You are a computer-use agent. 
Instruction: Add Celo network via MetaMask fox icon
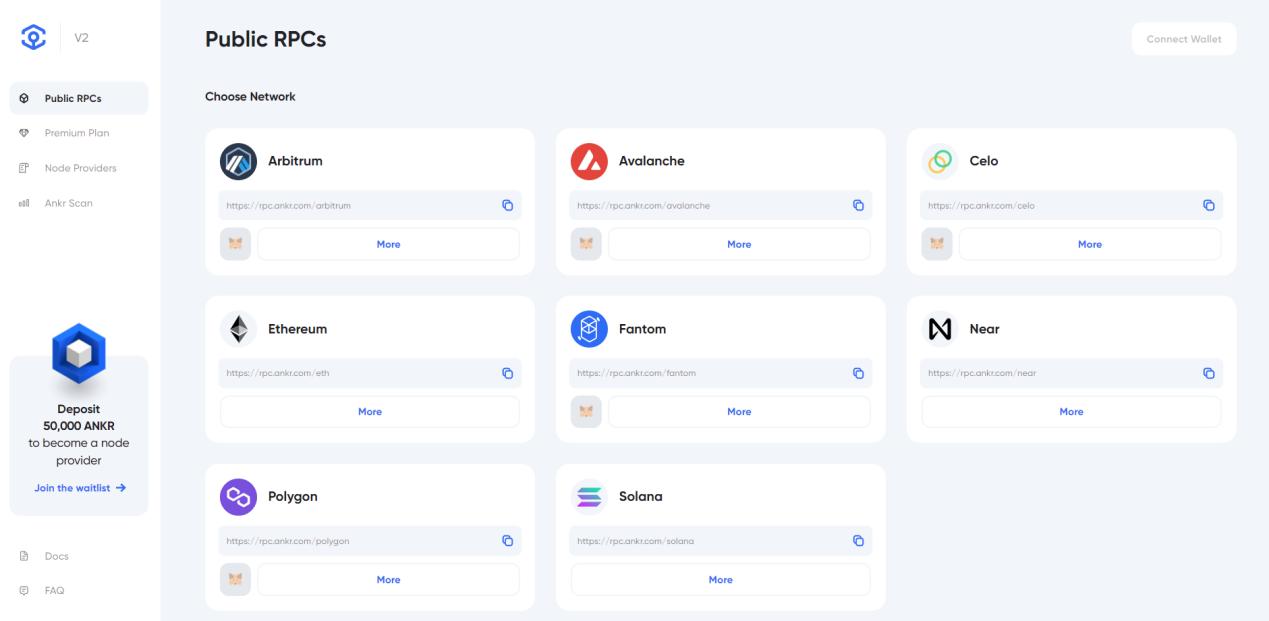point(938,244)
